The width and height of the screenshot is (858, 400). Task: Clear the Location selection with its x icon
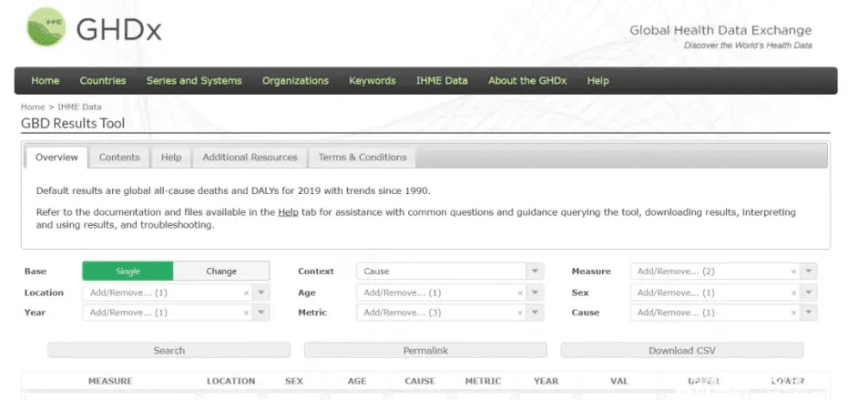click(246, 293)
